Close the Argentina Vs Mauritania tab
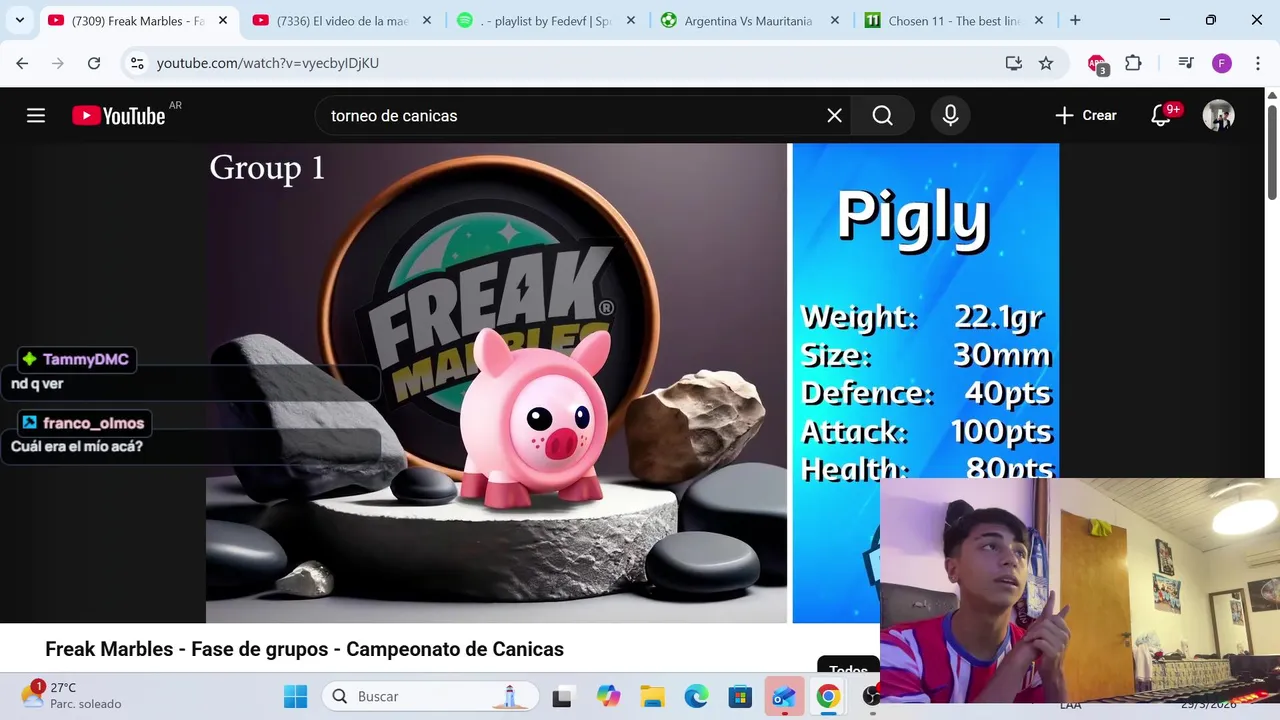 835,20
